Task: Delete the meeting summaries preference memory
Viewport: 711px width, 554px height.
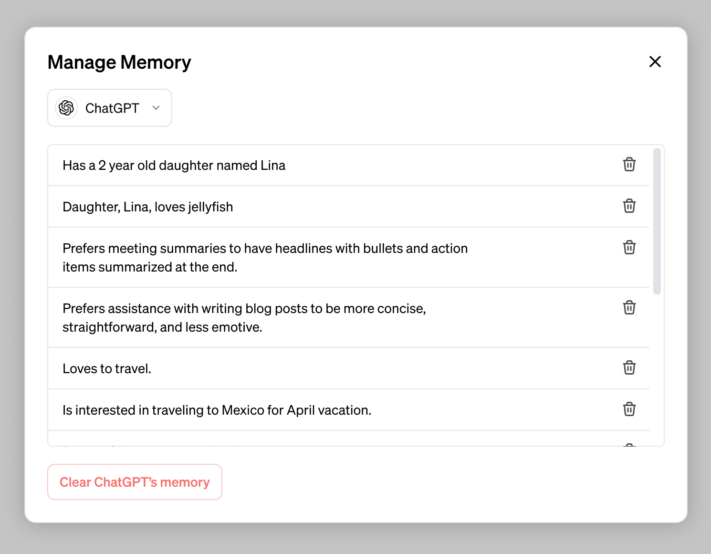Action: click(629, 248)
